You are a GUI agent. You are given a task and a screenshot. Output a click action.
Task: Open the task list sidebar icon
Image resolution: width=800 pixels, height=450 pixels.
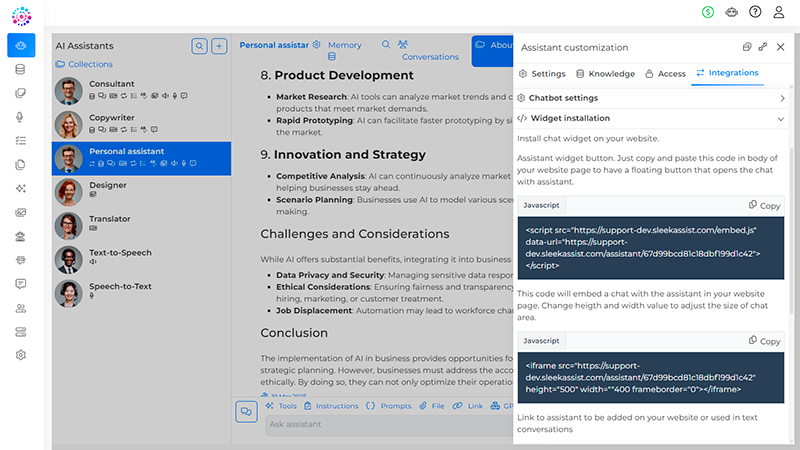coord(20,141)
